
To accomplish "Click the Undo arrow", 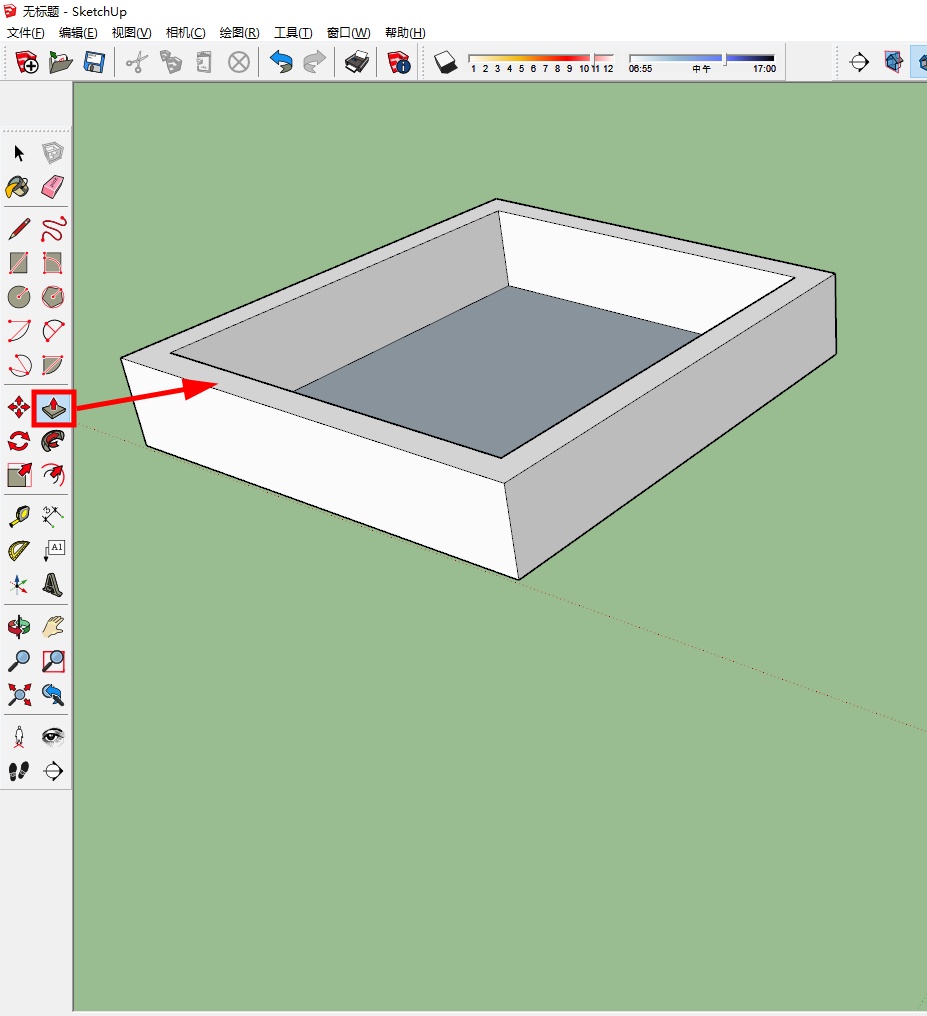I will coord(280,62).
